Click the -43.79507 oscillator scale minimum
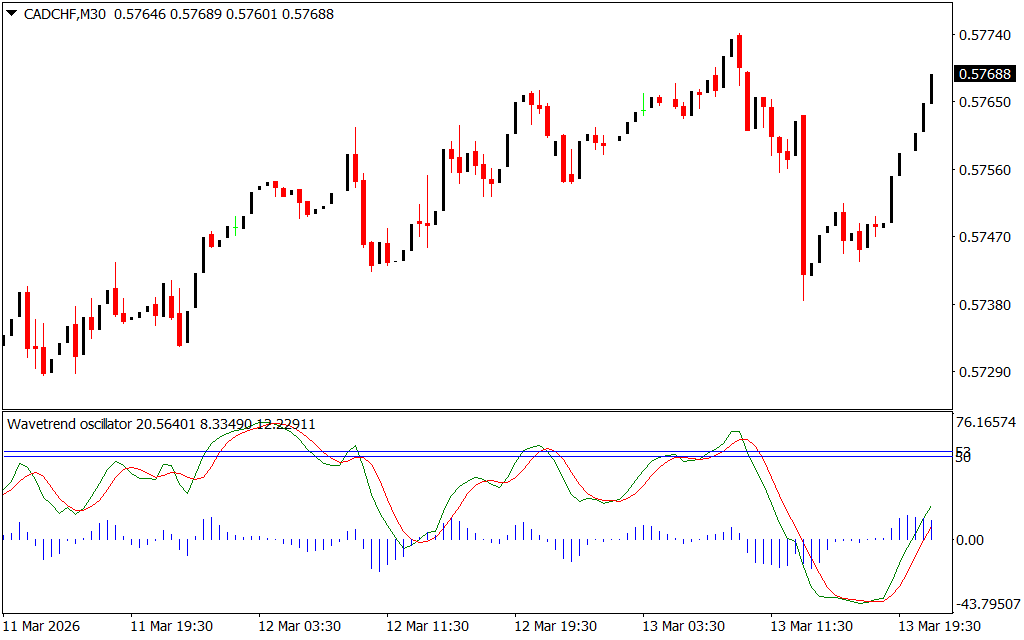 coord(984,604)
